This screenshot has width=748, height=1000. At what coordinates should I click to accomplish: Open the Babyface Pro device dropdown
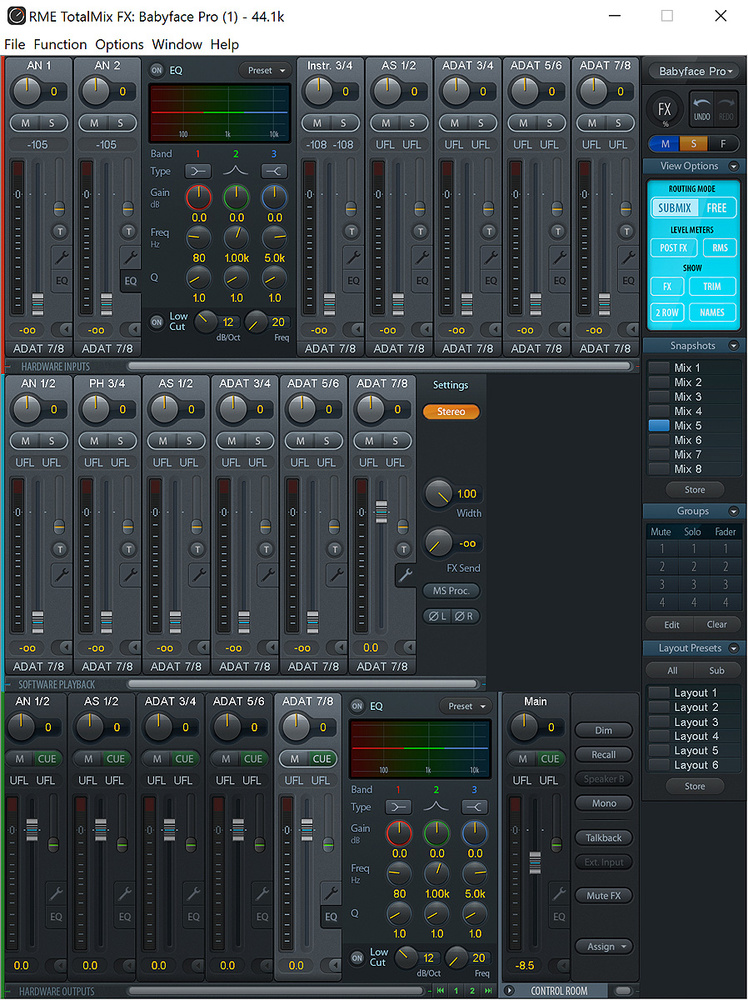pos(692,71)
